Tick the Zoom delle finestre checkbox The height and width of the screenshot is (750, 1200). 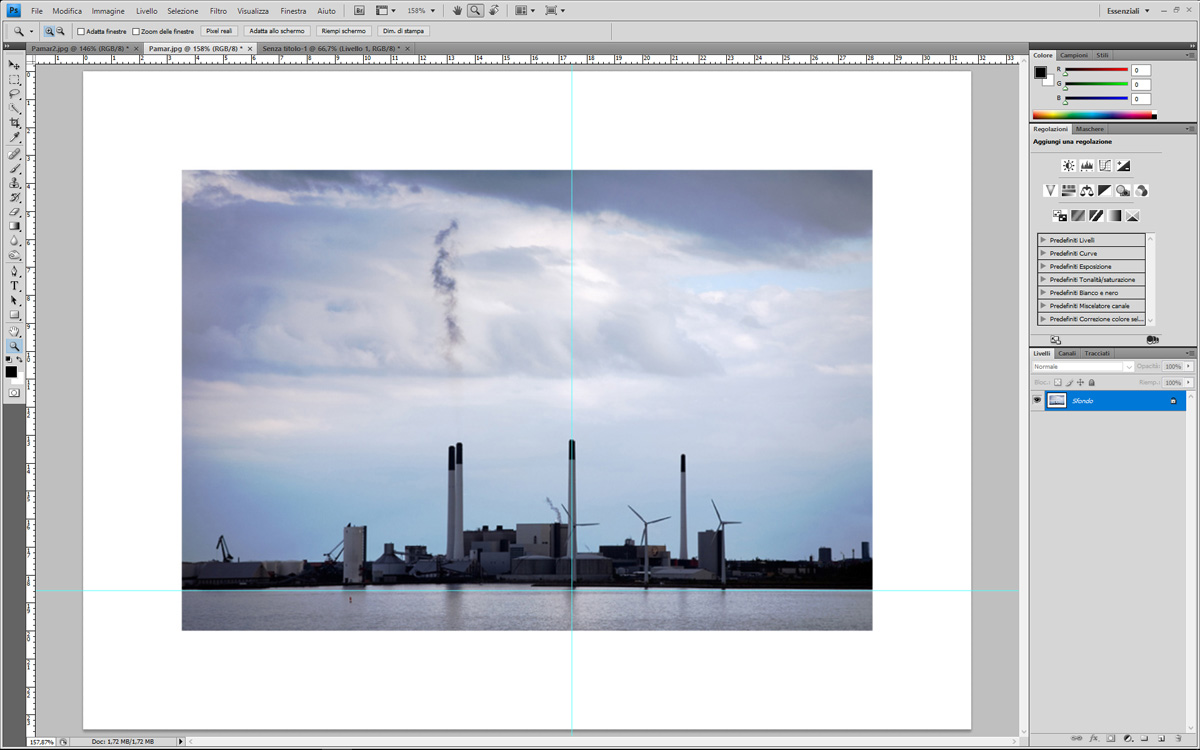(x=136, y=32)
